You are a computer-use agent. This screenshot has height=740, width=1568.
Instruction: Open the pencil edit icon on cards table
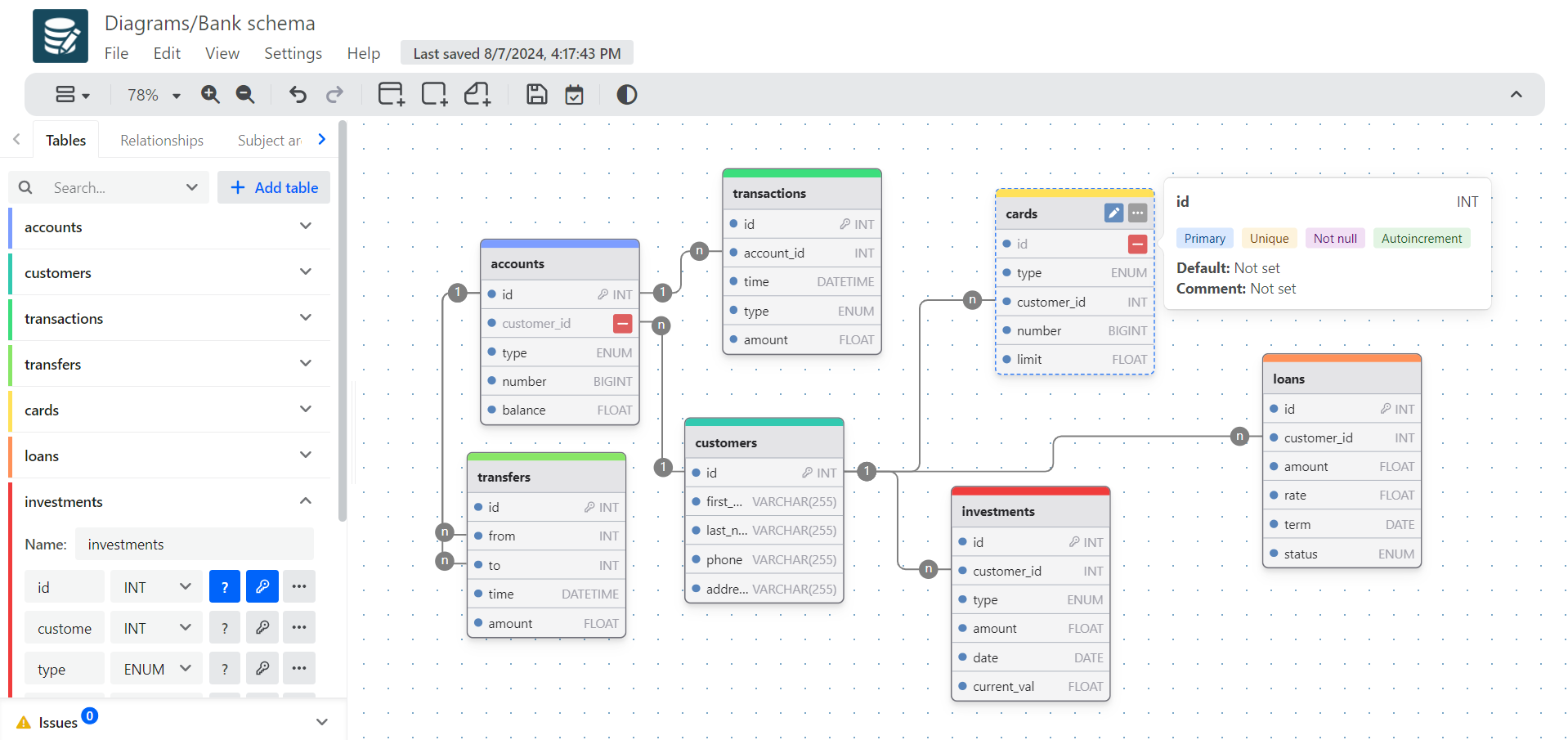(x=1113, y=213)
